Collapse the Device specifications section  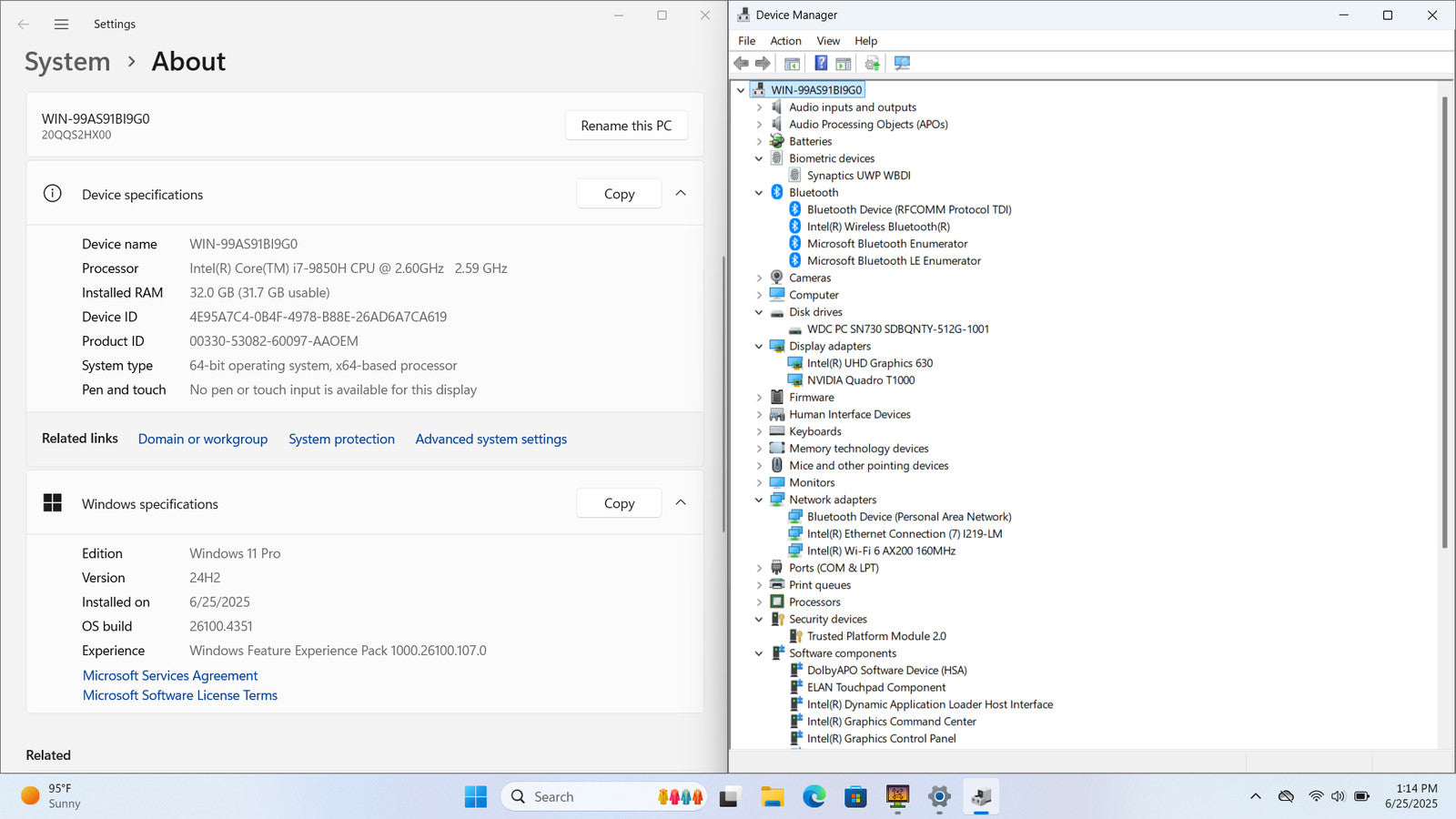681,194
